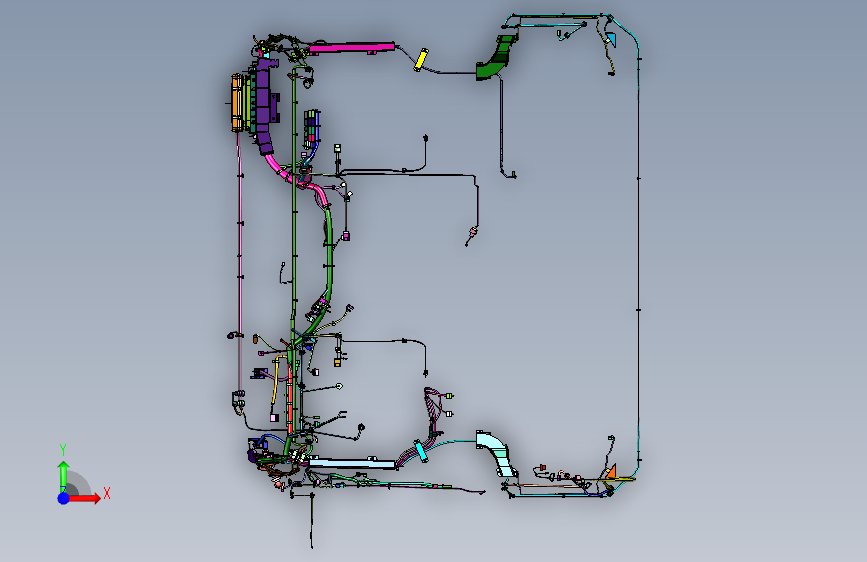
Task: Select the yellow cylindrical connector near the top
Action: point(421,59)
